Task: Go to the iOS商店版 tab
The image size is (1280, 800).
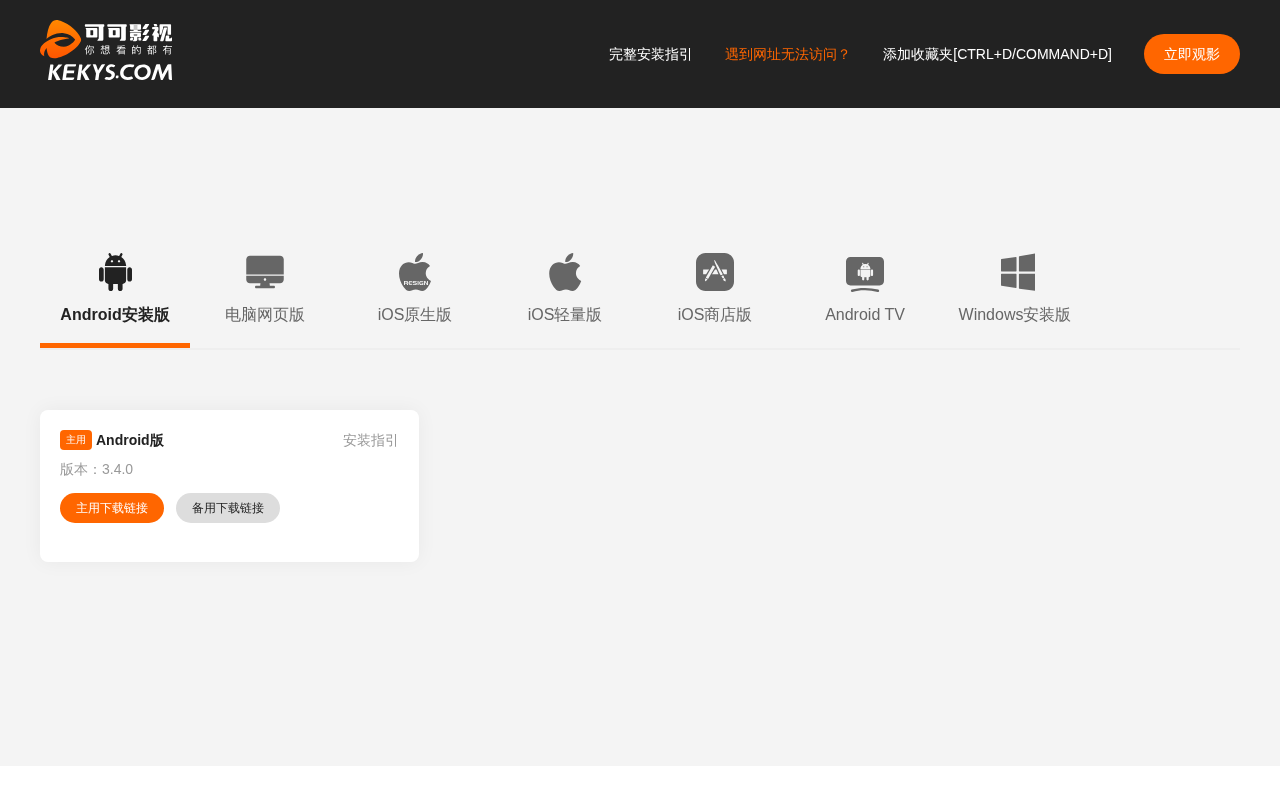Action: pyautogui.click(x=715, y=314)
